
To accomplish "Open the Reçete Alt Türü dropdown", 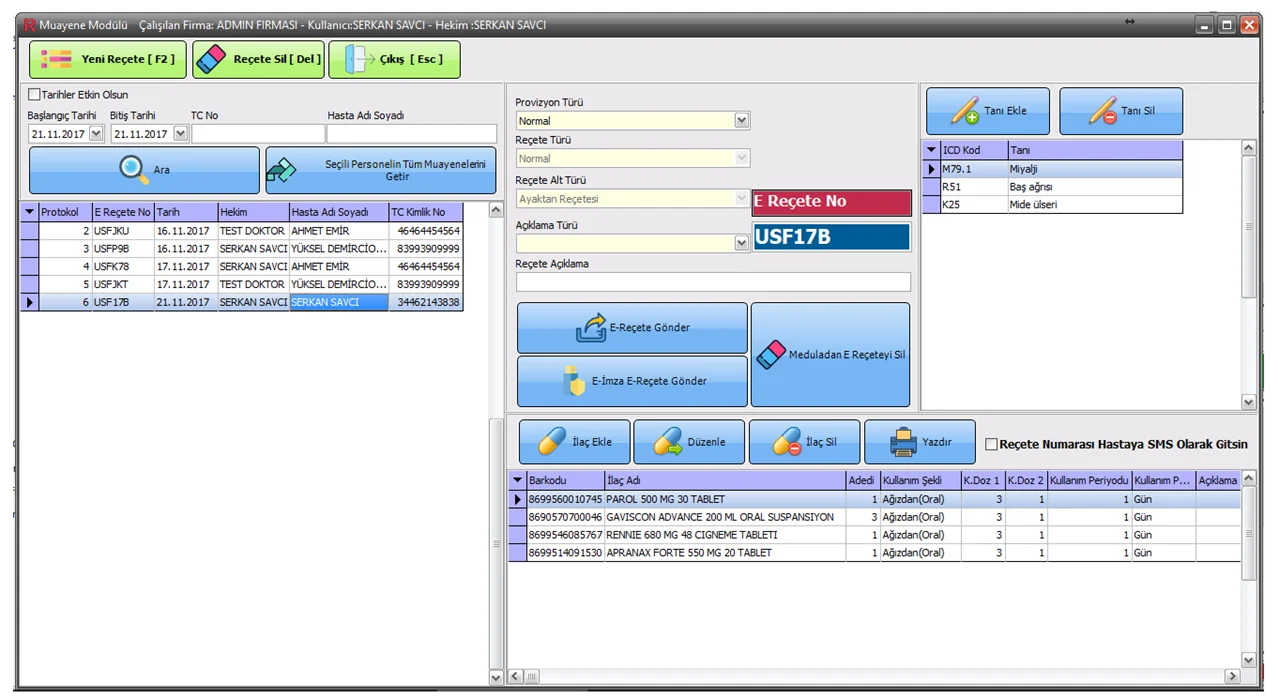I will click(741, 198).
